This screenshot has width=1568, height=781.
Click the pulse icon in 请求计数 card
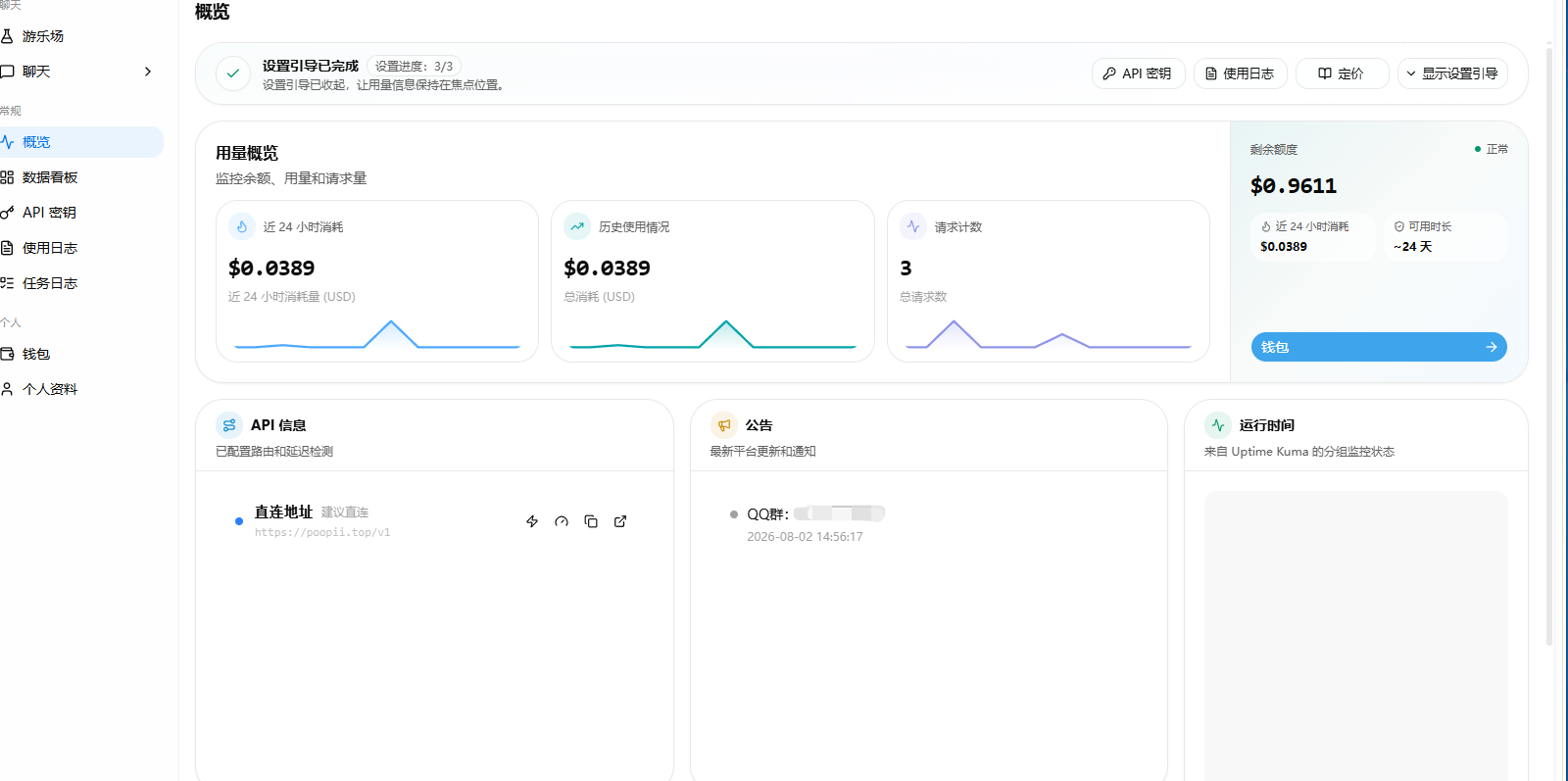pyautogui.click(x=913, y=226)
